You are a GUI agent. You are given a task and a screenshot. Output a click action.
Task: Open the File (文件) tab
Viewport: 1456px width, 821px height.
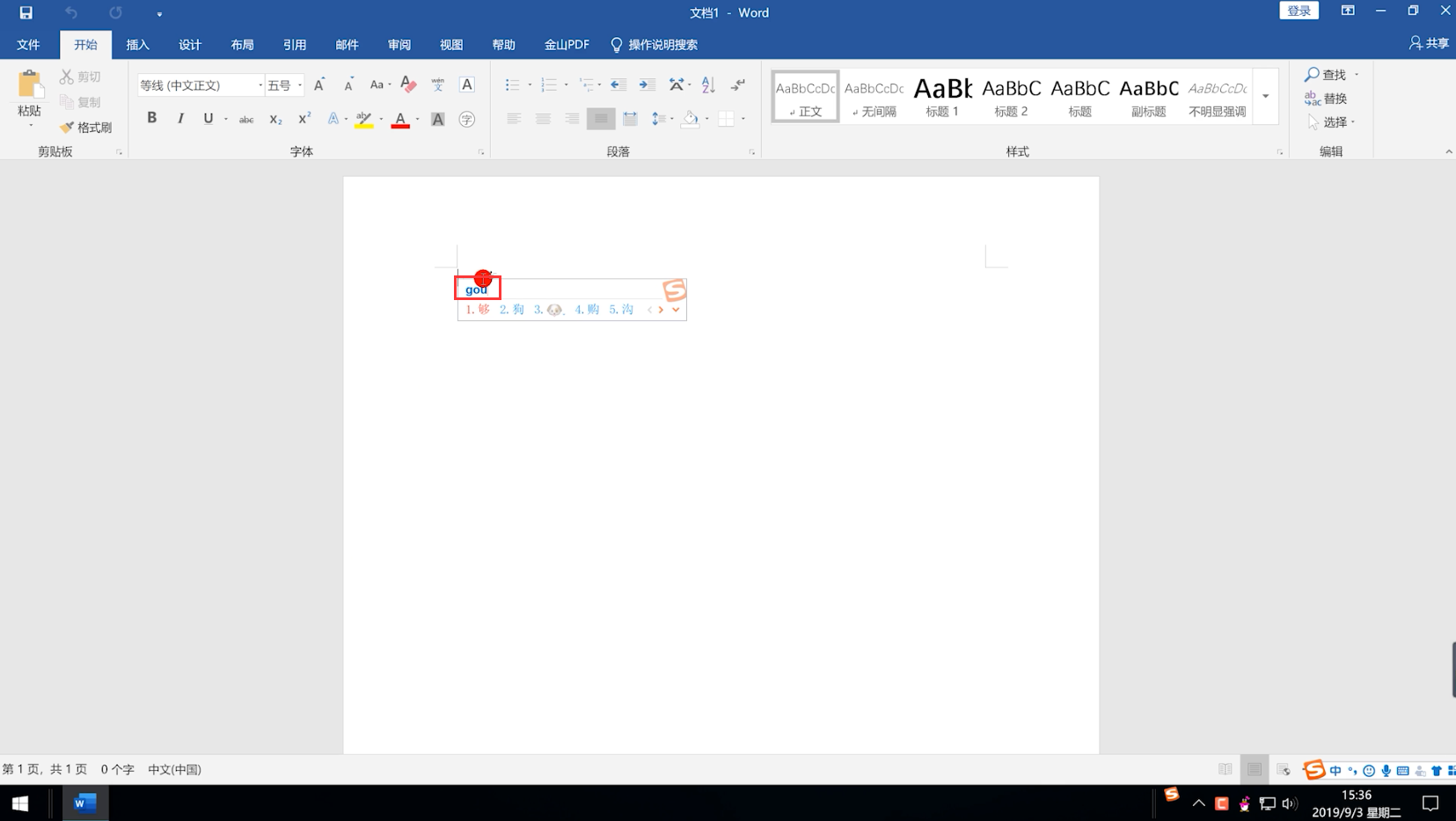28,45
